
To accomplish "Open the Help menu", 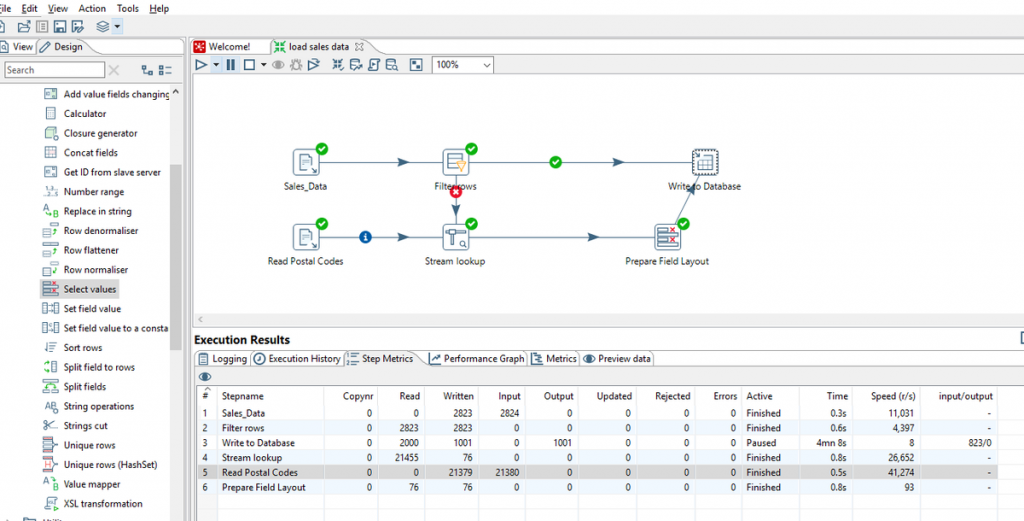I will (x=159, y=8).
